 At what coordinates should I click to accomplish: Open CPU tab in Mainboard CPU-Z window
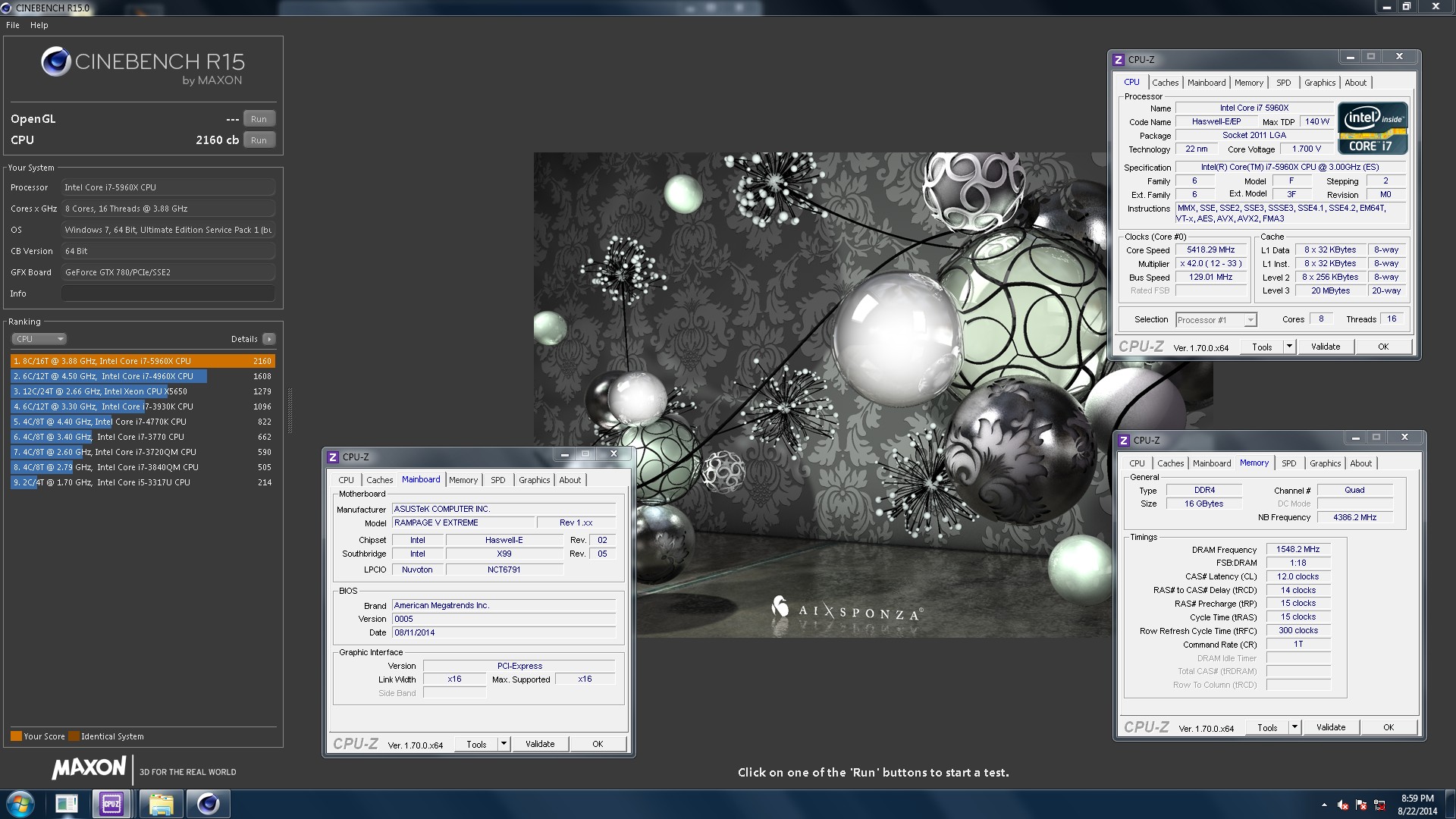[x=346, y=480]
